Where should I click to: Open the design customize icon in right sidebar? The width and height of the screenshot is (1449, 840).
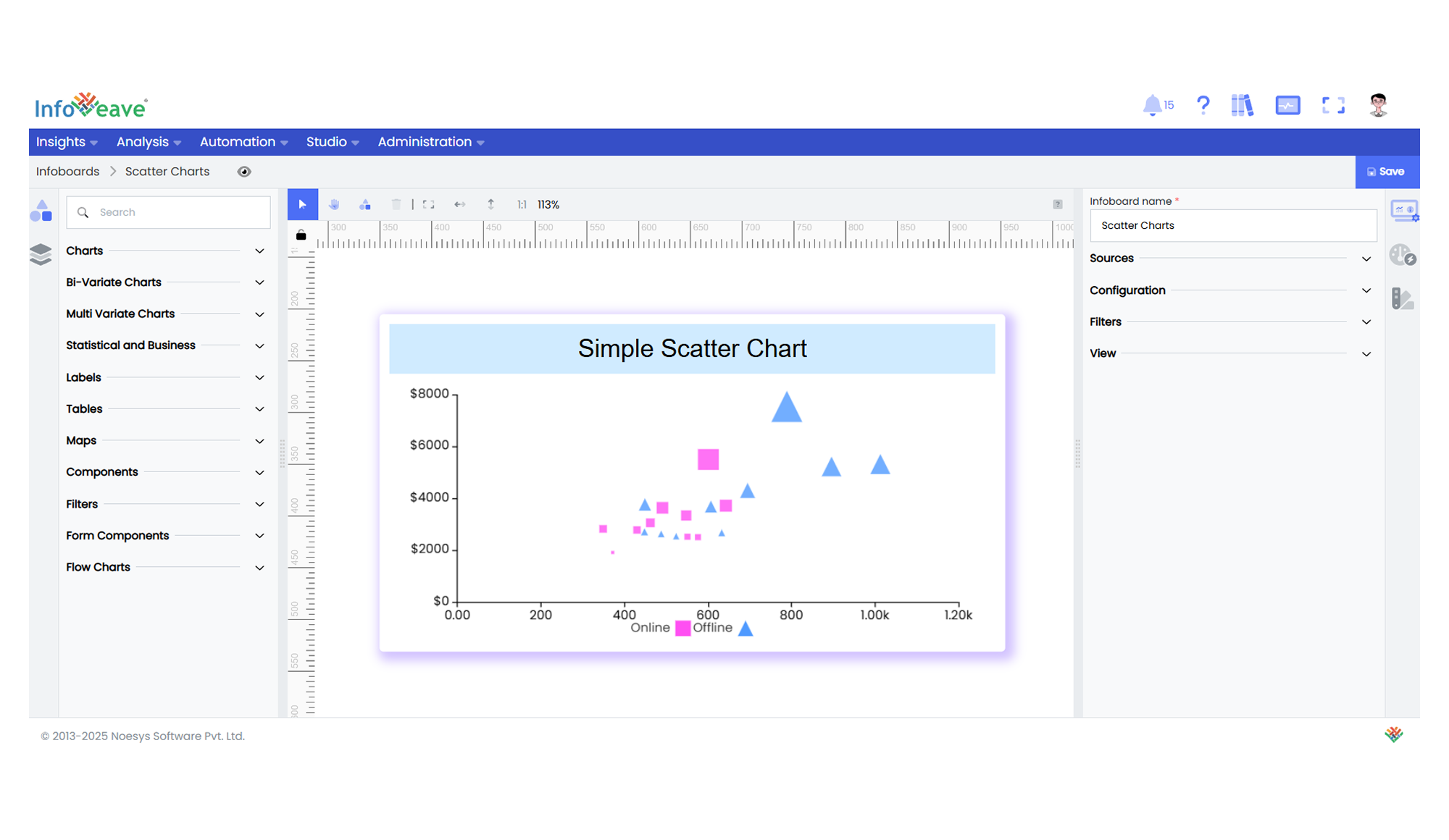[x=1403, y=298]
